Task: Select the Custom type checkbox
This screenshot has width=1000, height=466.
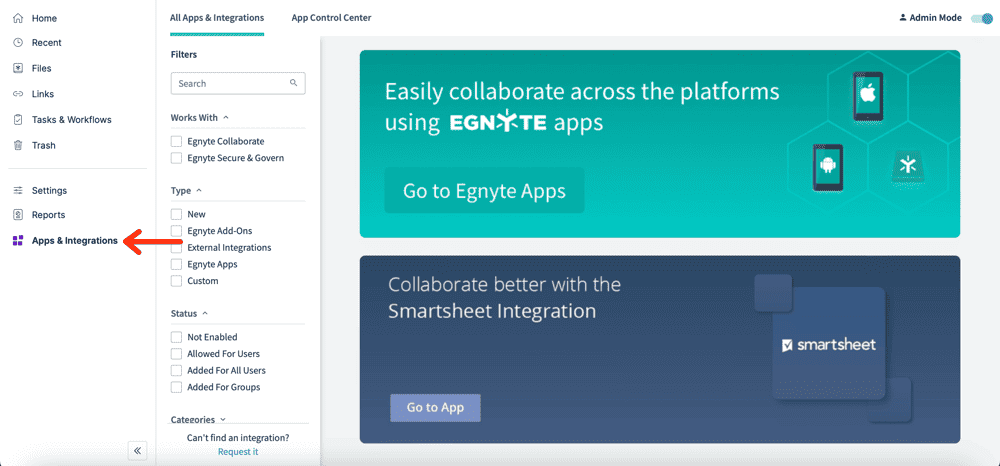Action: [177, 280]
